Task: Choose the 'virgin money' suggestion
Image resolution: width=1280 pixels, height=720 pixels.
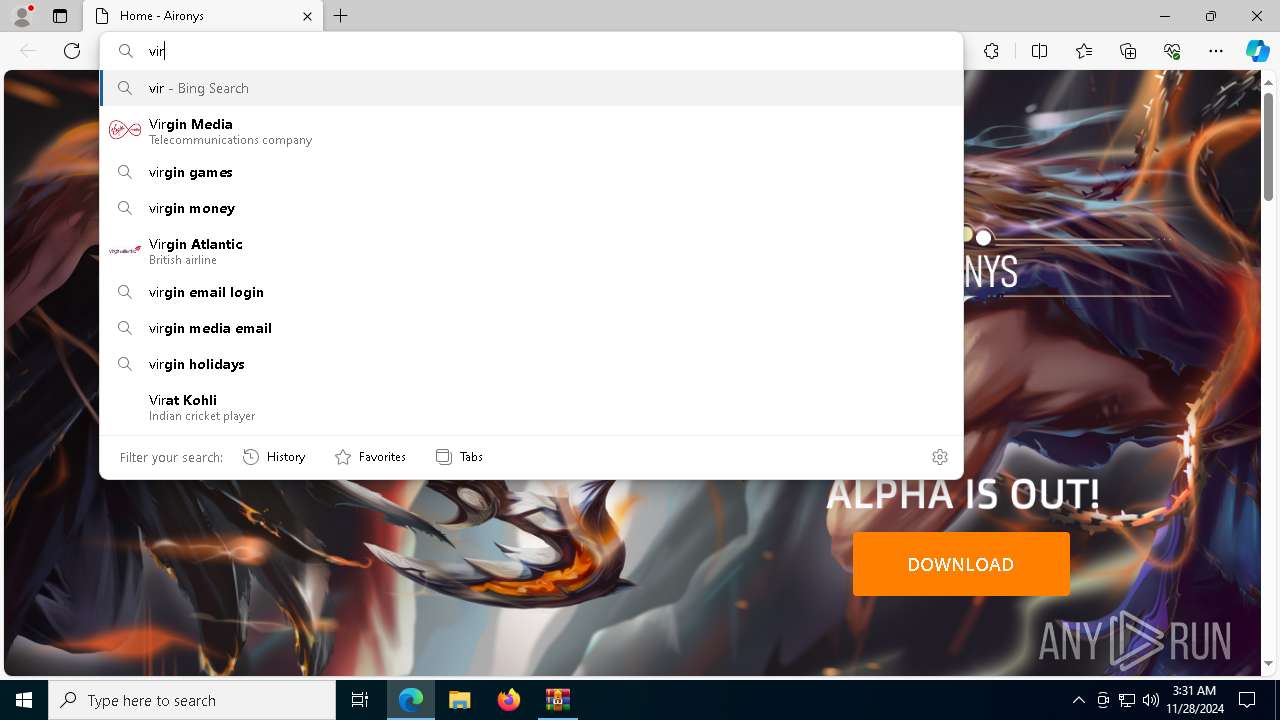Action: pyautogui.click(x=531, y=208)
